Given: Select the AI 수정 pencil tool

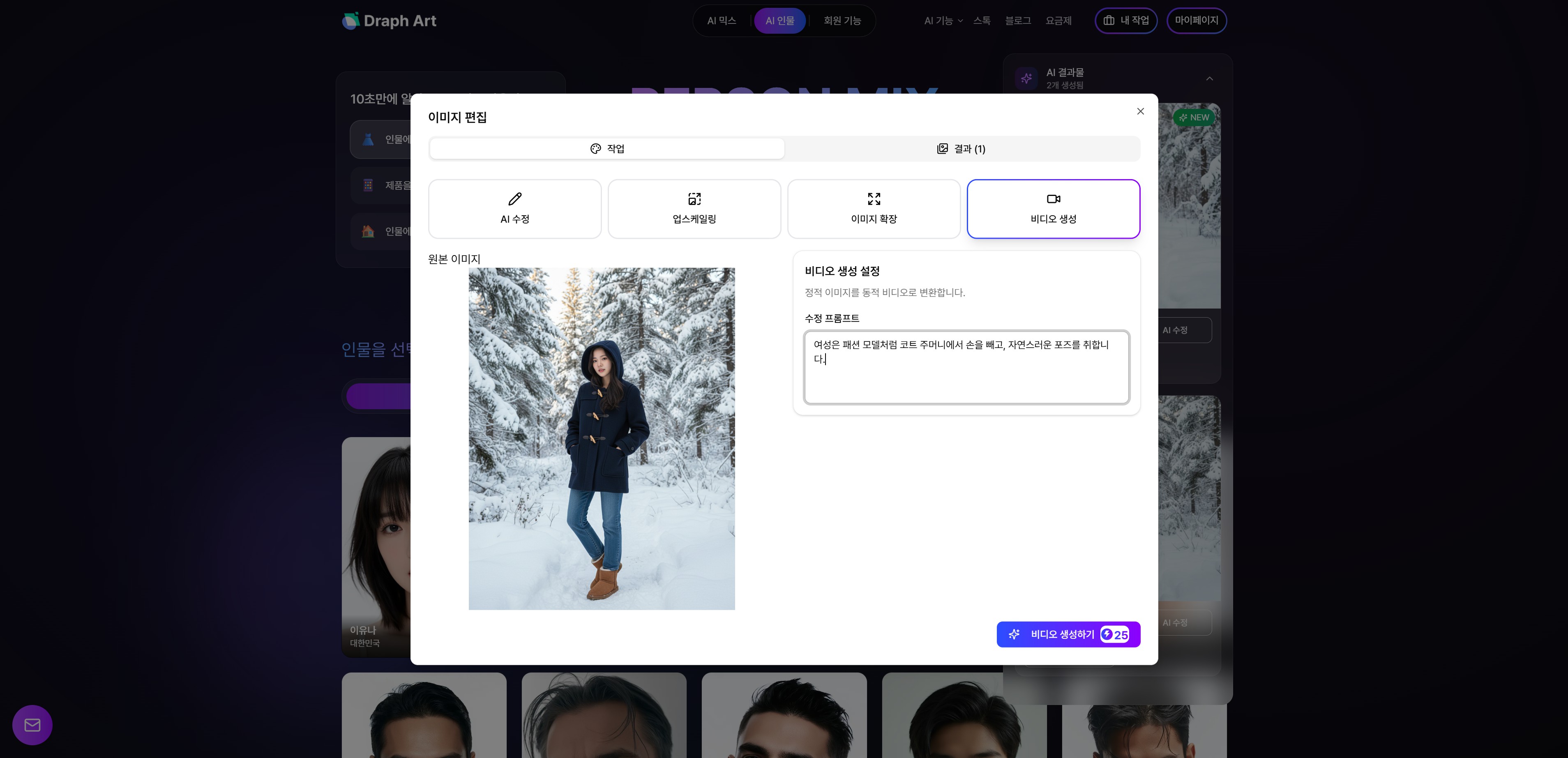Looking at the screenshot, I should 514,209.
